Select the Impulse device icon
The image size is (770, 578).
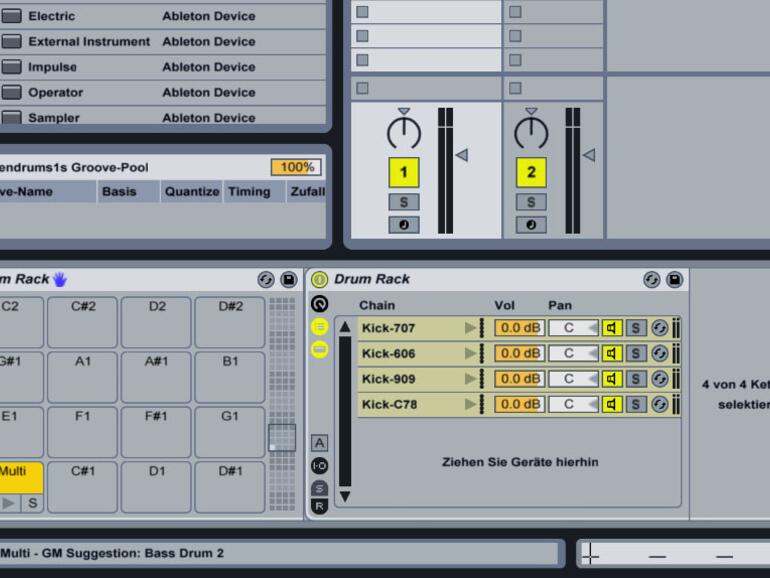pyautogui.click(x=11, y=67)
